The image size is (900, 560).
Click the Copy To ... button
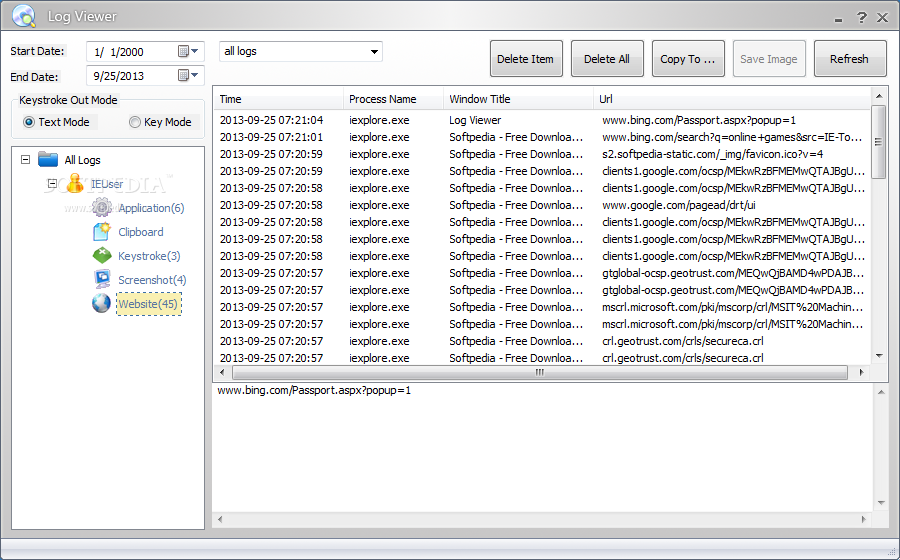pos(688,59)
